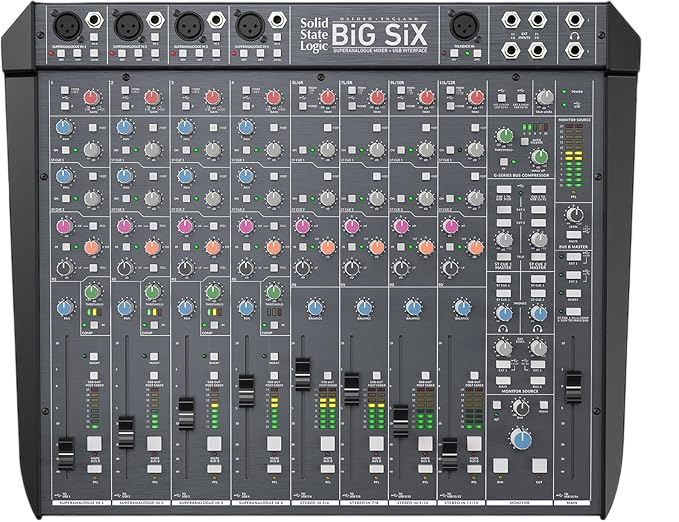Image resolution: width=679 pixels, height=522 pixels.
Task: Click the red Trim knob on stereo 5/6
Action: [x=328, y=97]
